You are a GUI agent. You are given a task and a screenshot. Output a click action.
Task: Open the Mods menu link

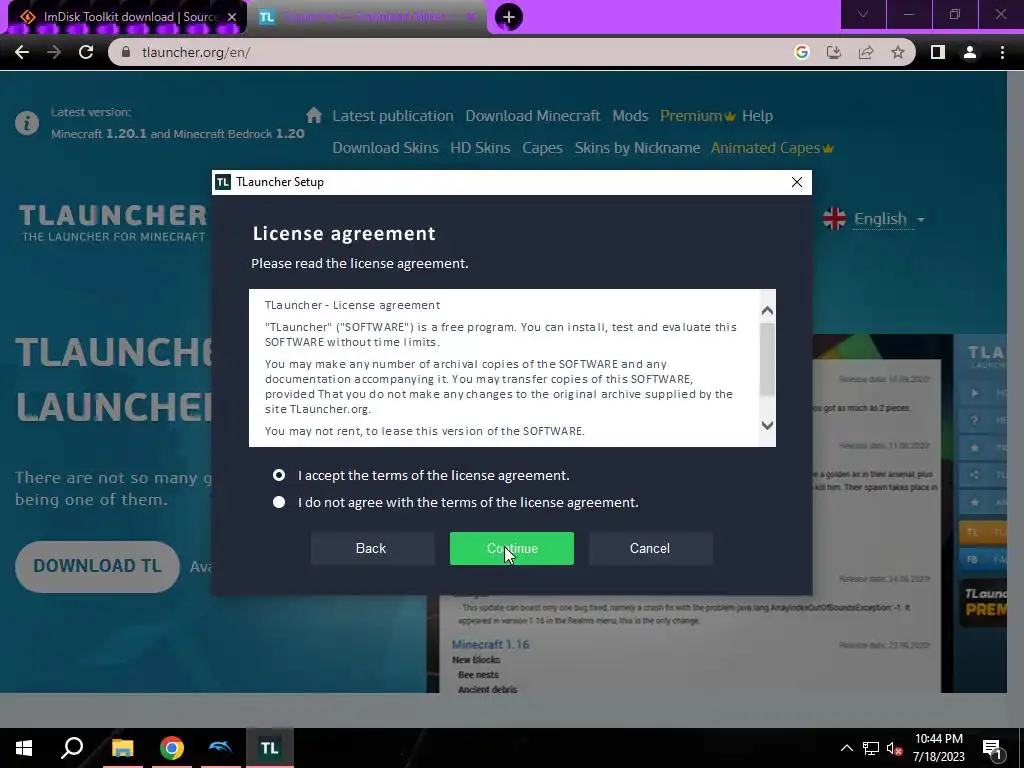pos(630,116)
